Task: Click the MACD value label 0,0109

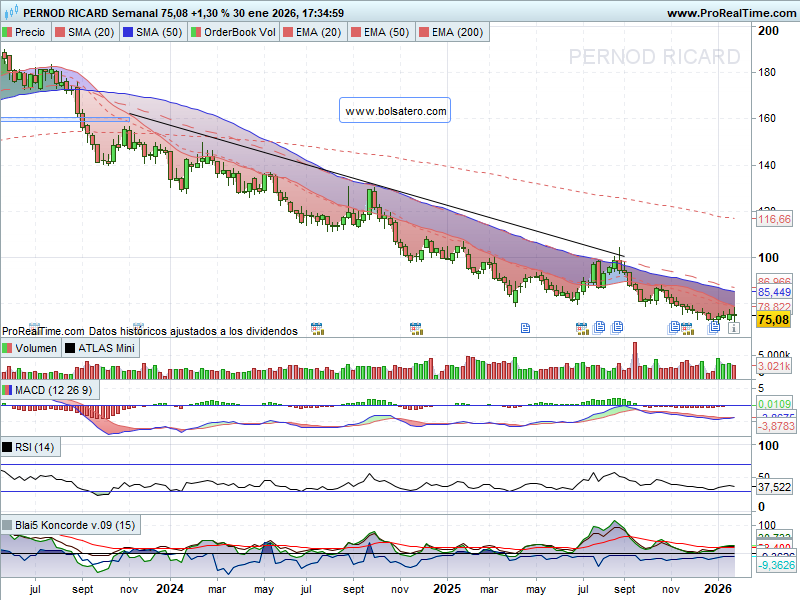Action: tap(774, 404)
